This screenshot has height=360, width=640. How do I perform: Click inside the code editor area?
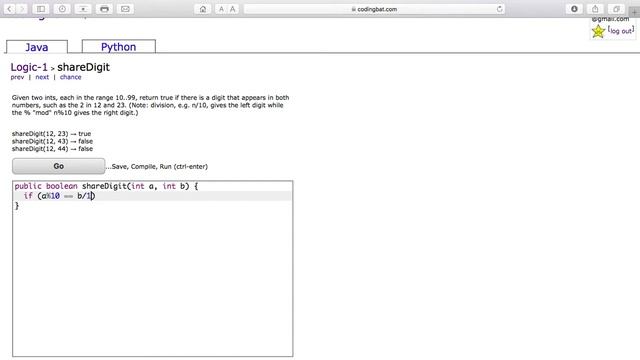pos(153,269)
